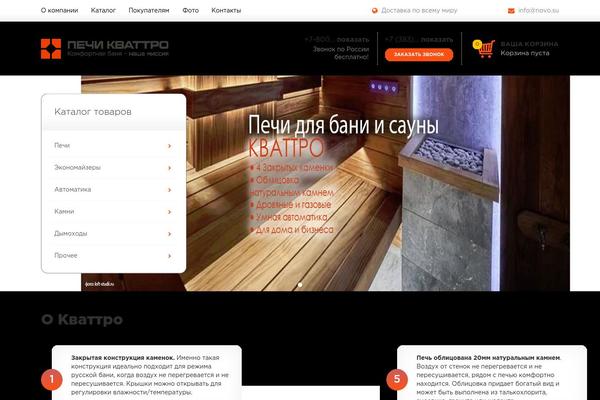
Task: Go to Фото page
Action: click(x=191, y=10)
